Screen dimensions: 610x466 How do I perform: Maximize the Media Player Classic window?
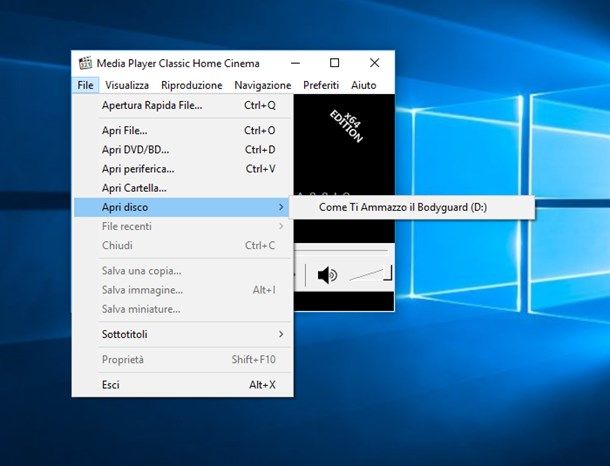click(334, 63)
